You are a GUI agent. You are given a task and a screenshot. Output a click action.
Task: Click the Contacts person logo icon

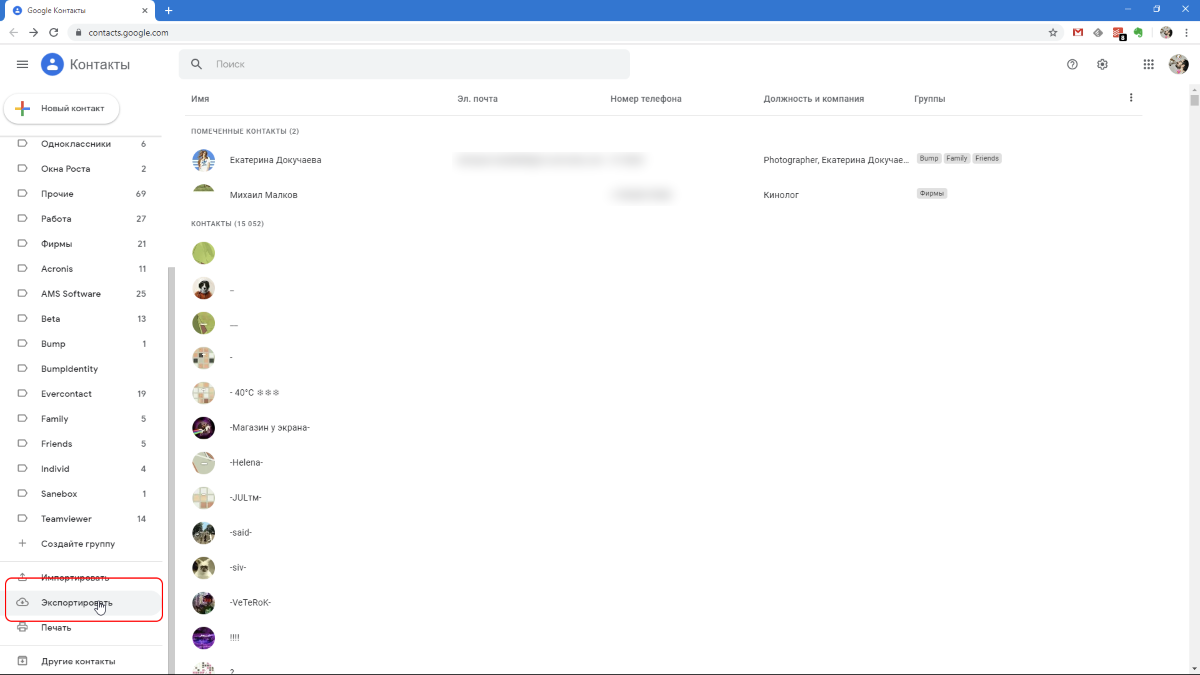click(x=52, y=63)
